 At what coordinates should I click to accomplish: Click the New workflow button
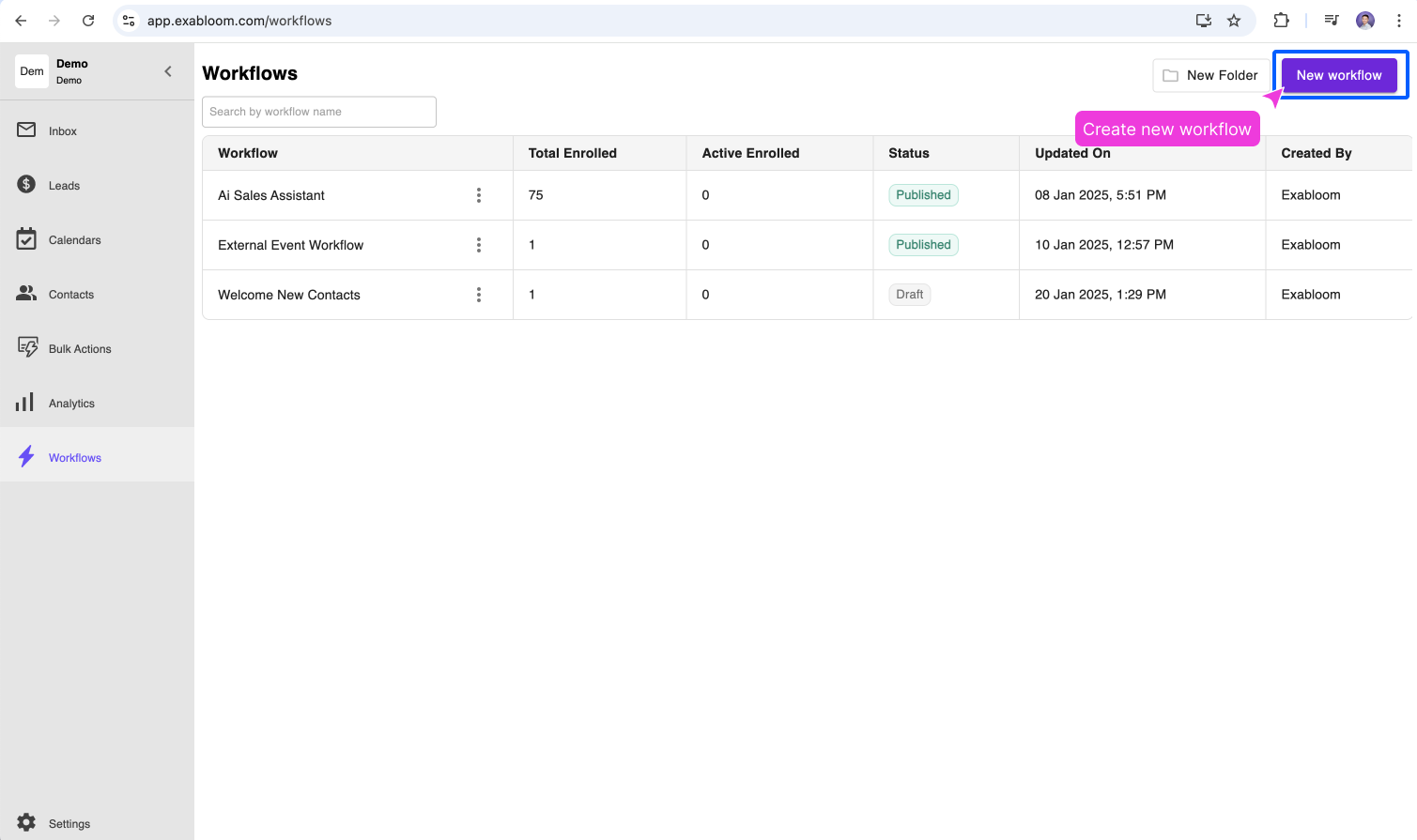[x=1338, y=75]
